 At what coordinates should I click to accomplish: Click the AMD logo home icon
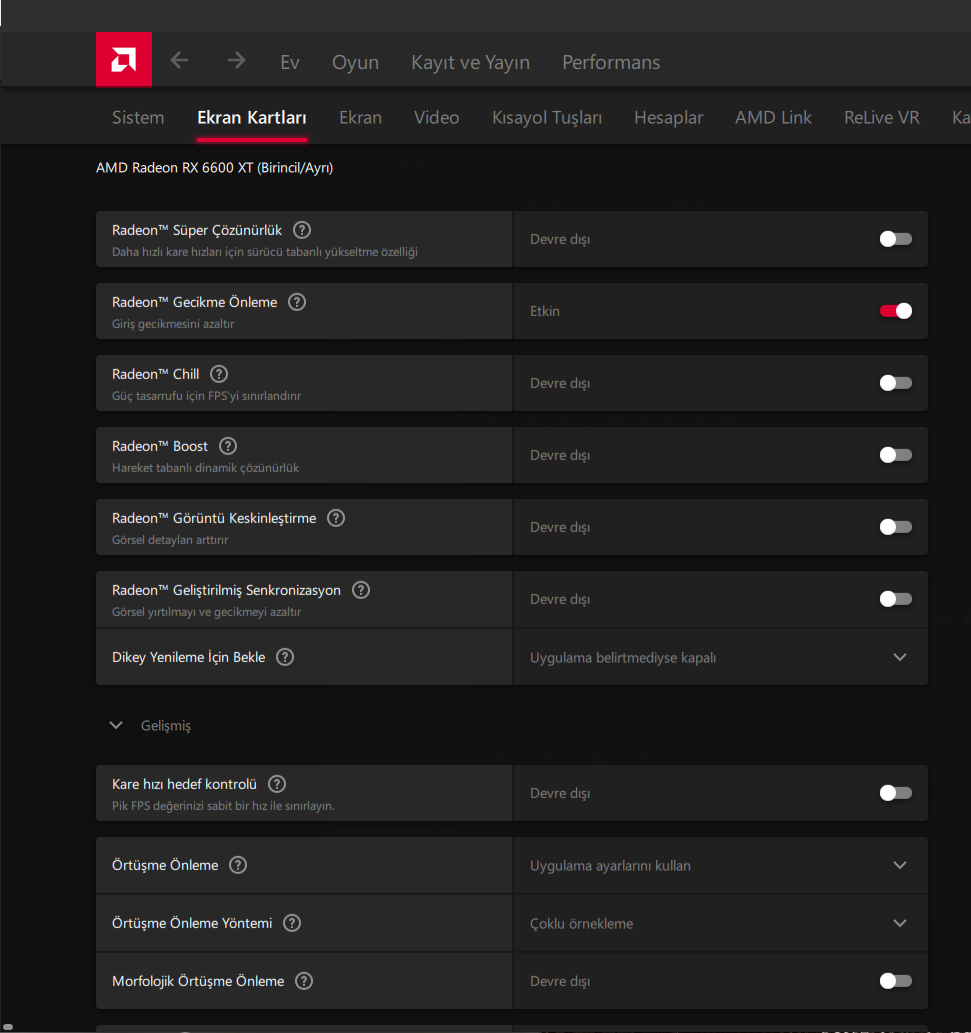[124, 59]
